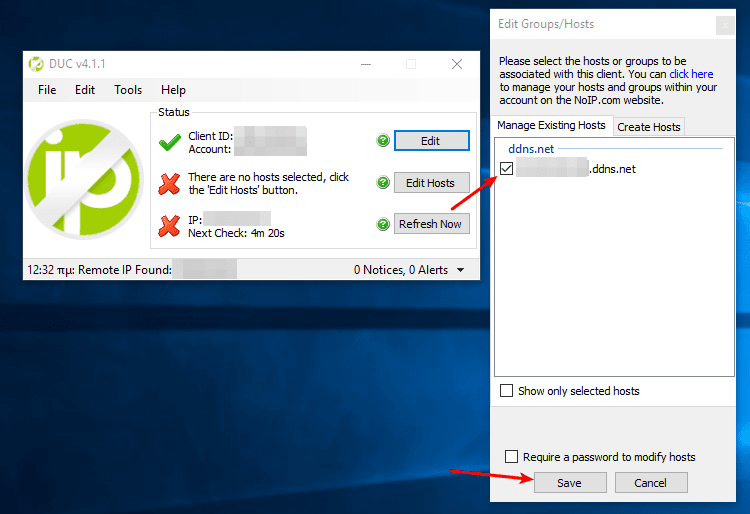
Task: Click the large No-IP logo image
Action: tap(84, 179)
